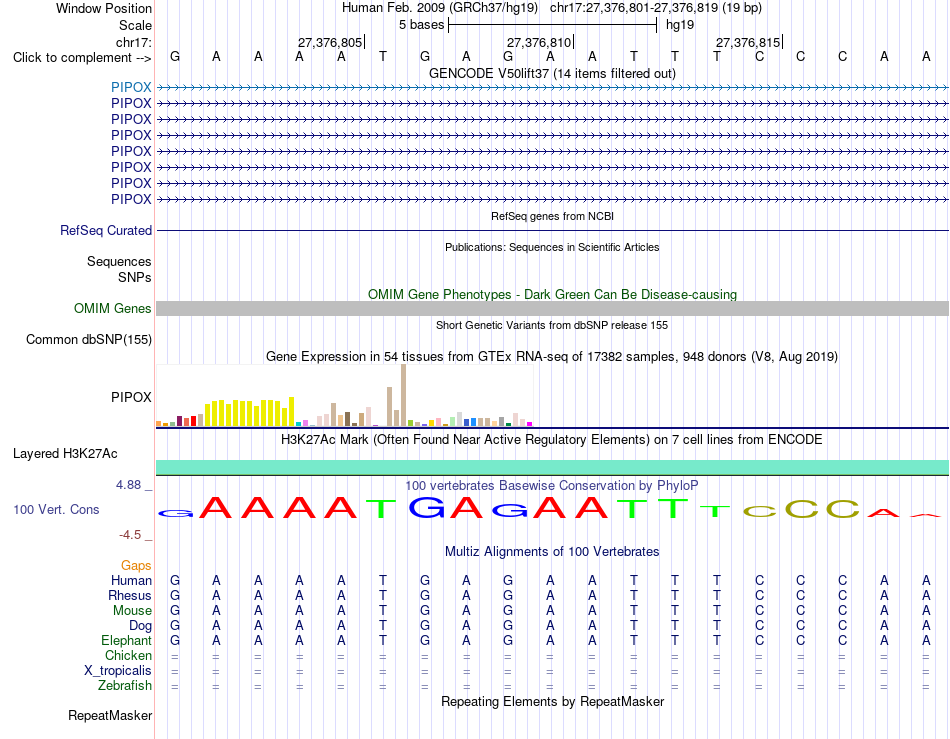This screenshot has height=739, width=950.
Task: Click the Elephant species row label
Action: 127,640
